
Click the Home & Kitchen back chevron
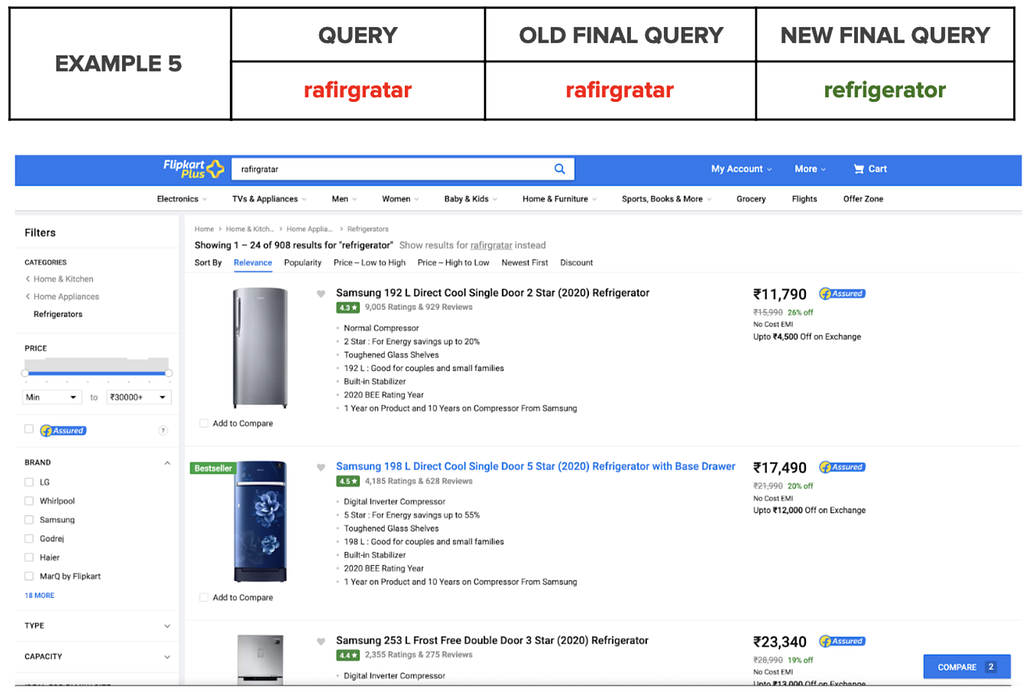[x=28, y=279]
